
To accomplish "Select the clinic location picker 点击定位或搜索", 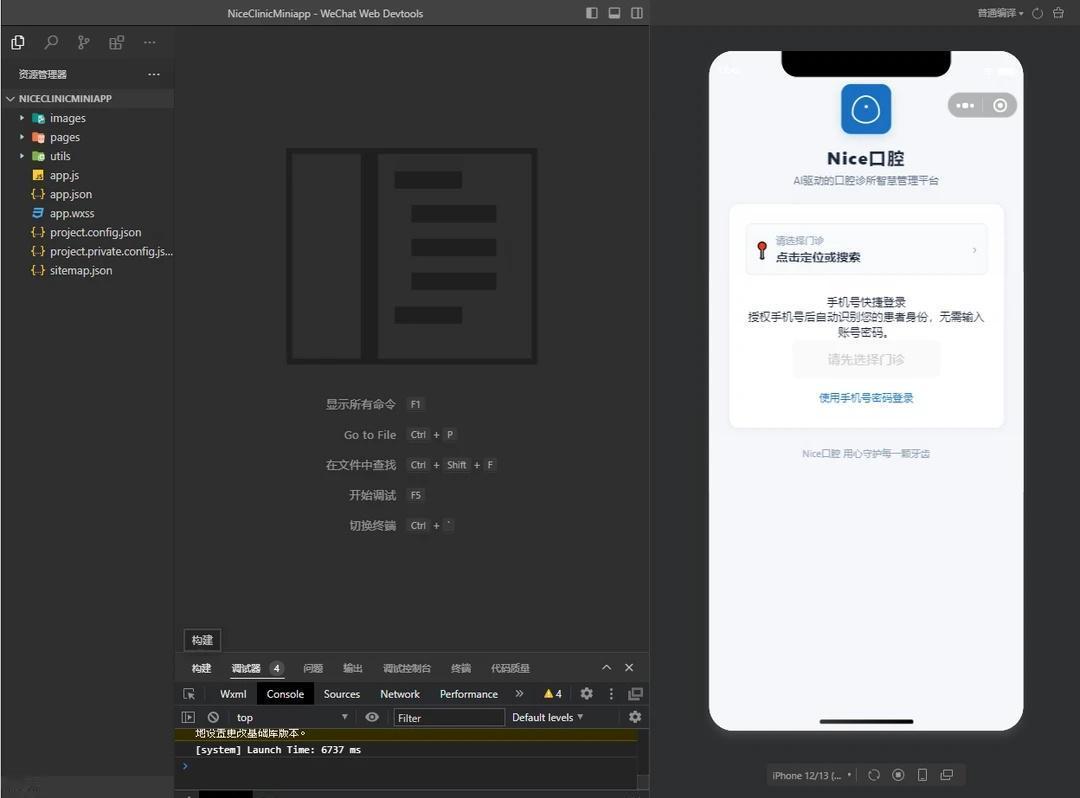I will coord(866,249).
